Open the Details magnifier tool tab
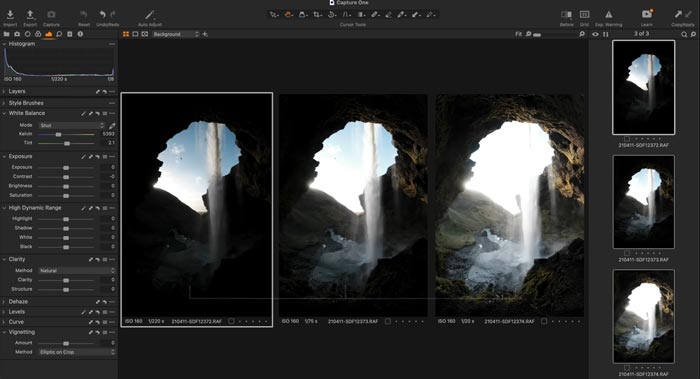 (59, 34)
